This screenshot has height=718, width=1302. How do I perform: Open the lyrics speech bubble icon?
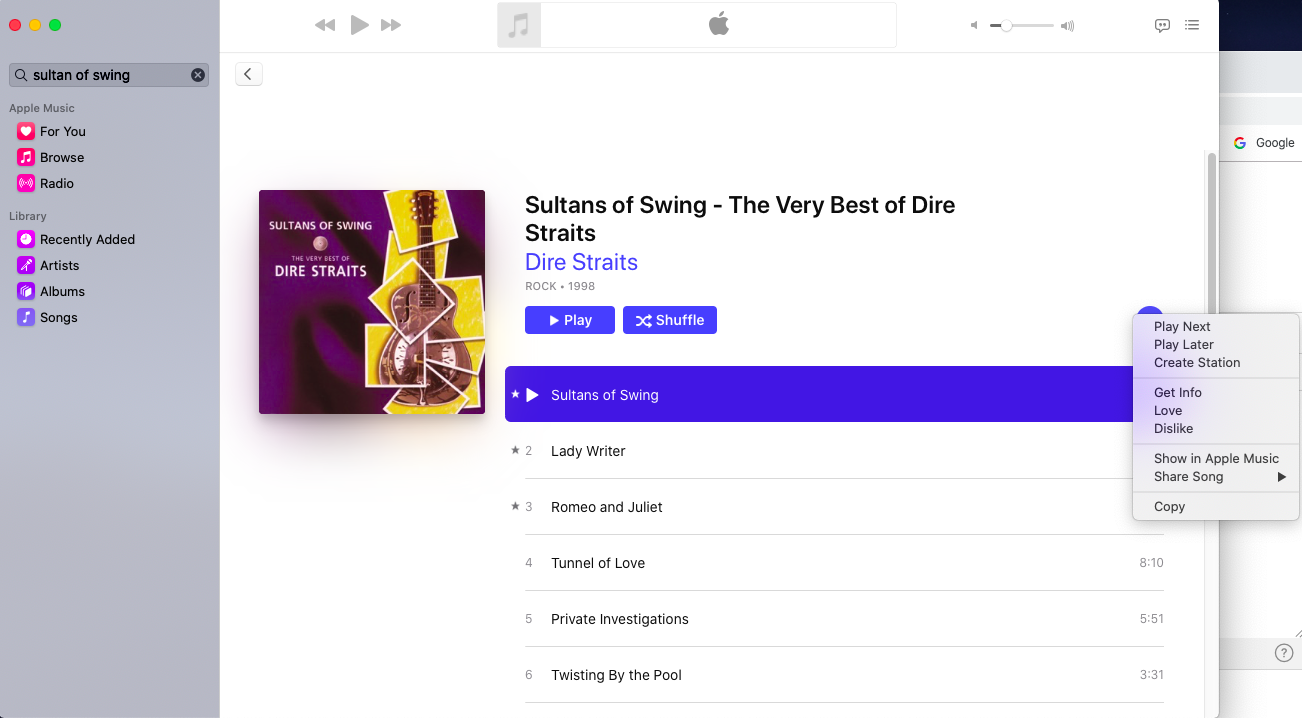(x=1162, y=26)
